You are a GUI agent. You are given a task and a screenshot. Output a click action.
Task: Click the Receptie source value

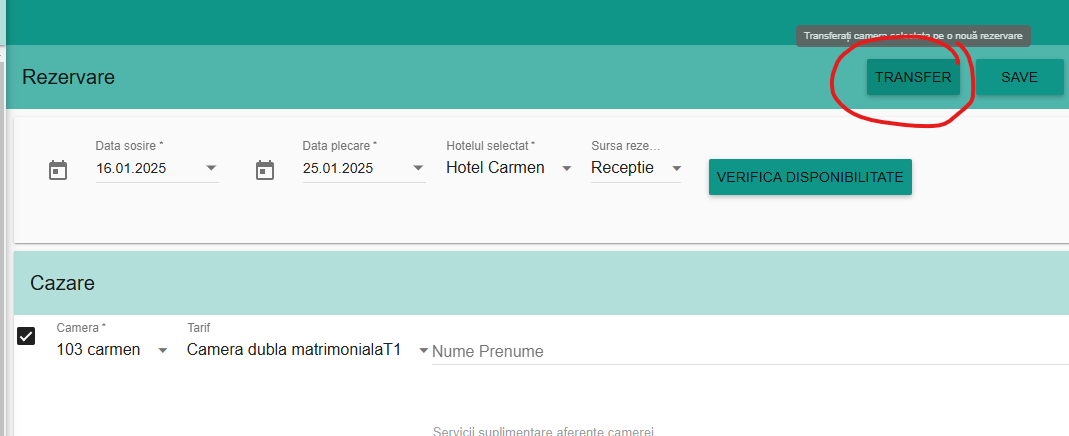coord(622,168)
